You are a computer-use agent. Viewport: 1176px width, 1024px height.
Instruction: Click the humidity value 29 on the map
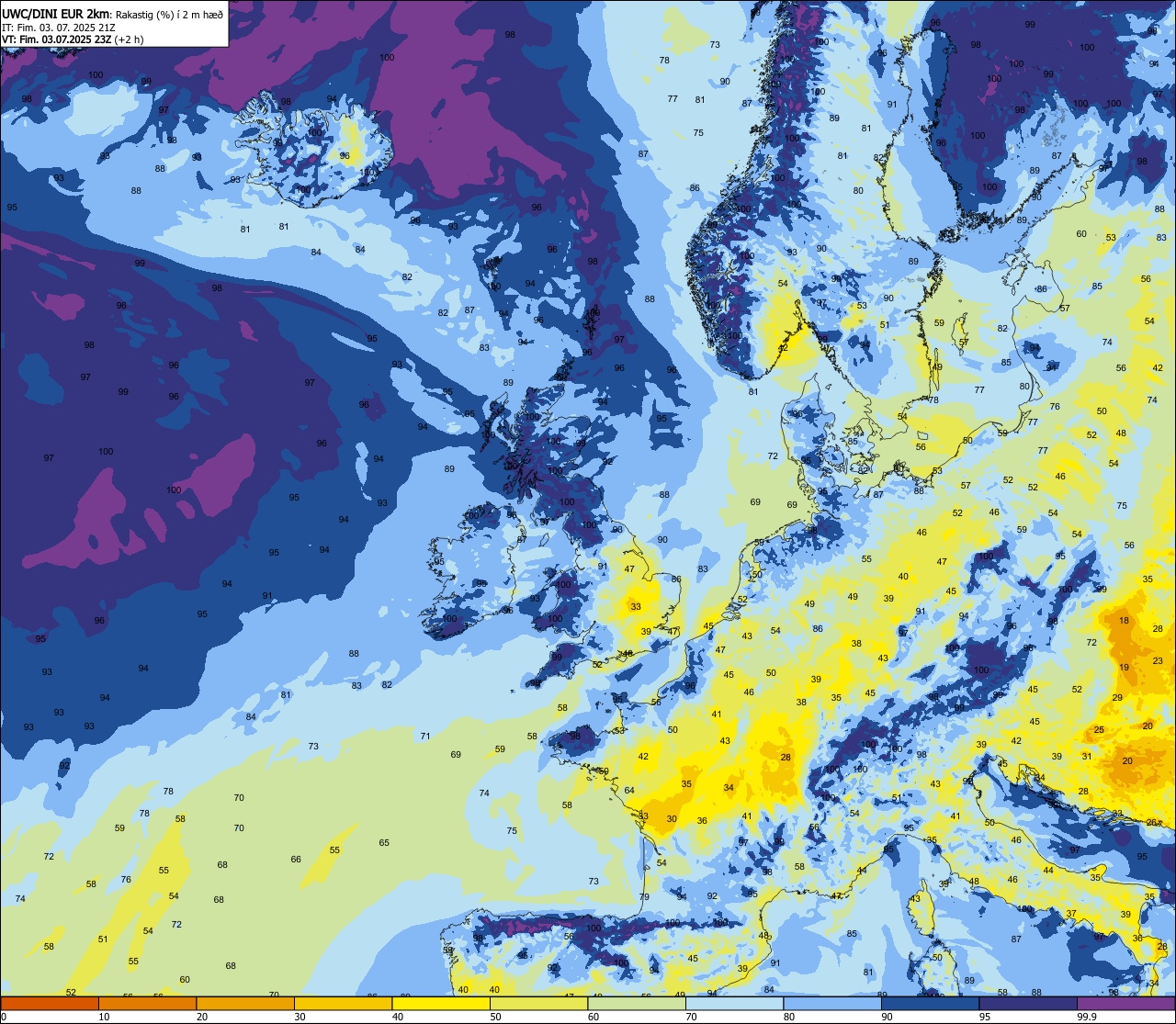1117,698
